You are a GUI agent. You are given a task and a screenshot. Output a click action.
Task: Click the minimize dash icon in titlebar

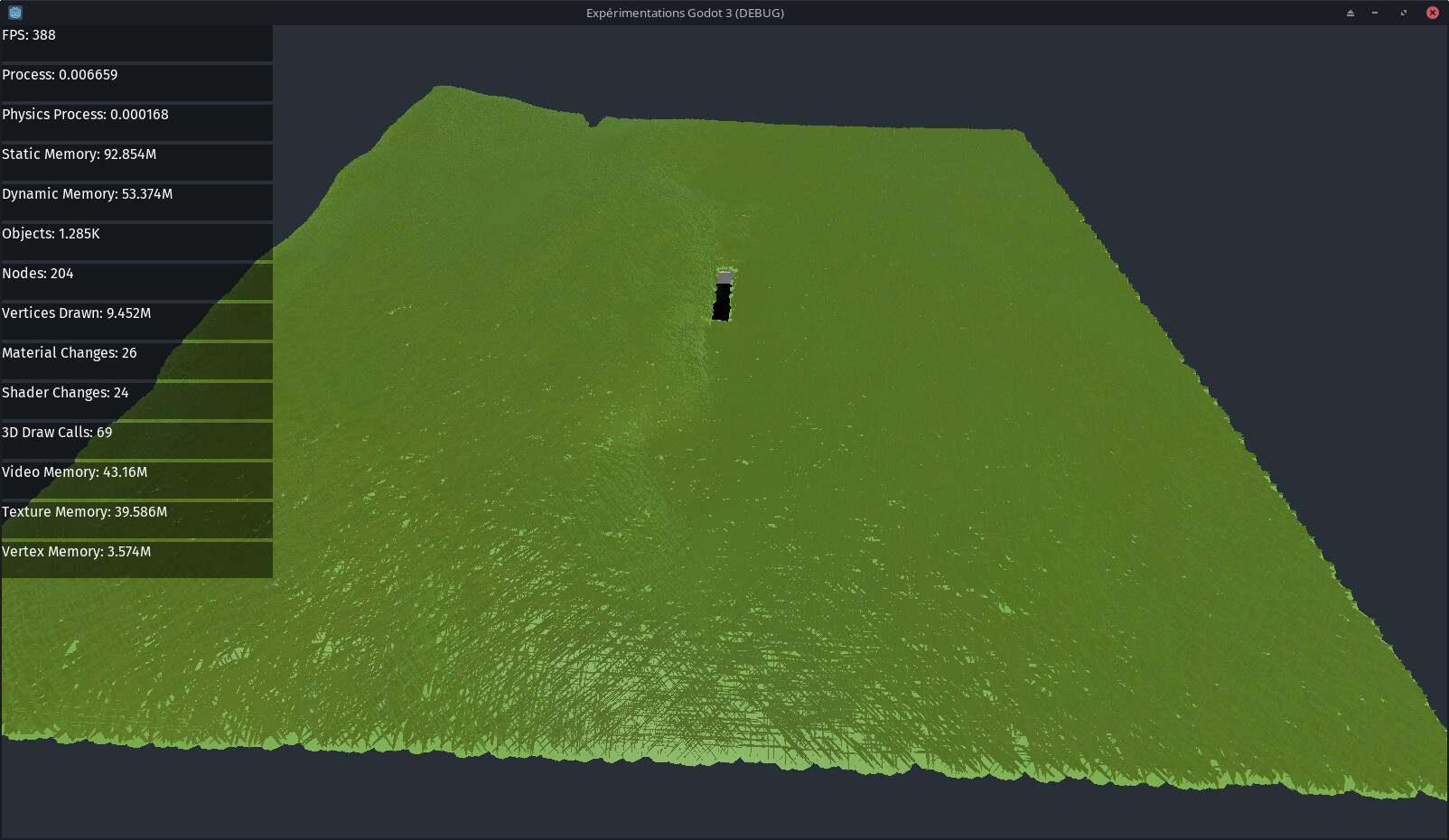click(1376, 13)
